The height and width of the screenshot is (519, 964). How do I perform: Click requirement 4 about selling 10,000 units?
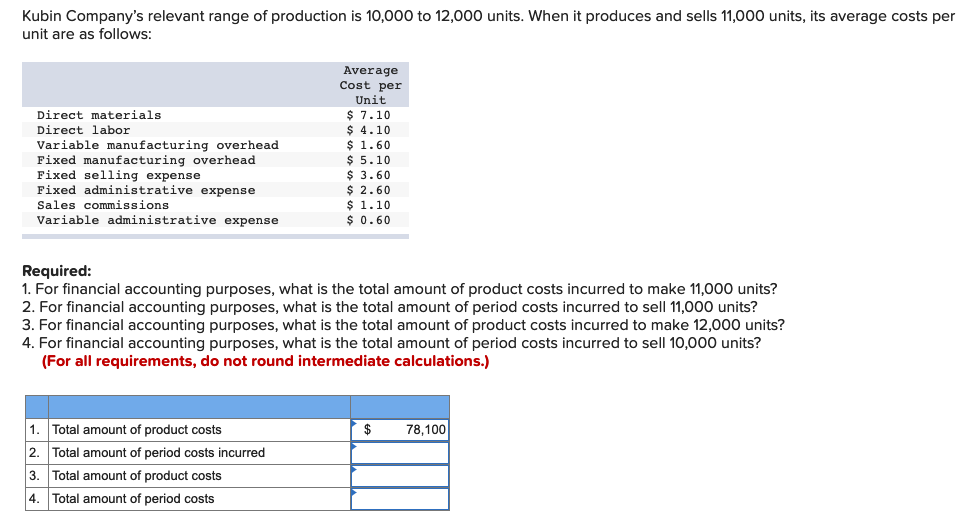pyautogui.click(x=392, y=343)
